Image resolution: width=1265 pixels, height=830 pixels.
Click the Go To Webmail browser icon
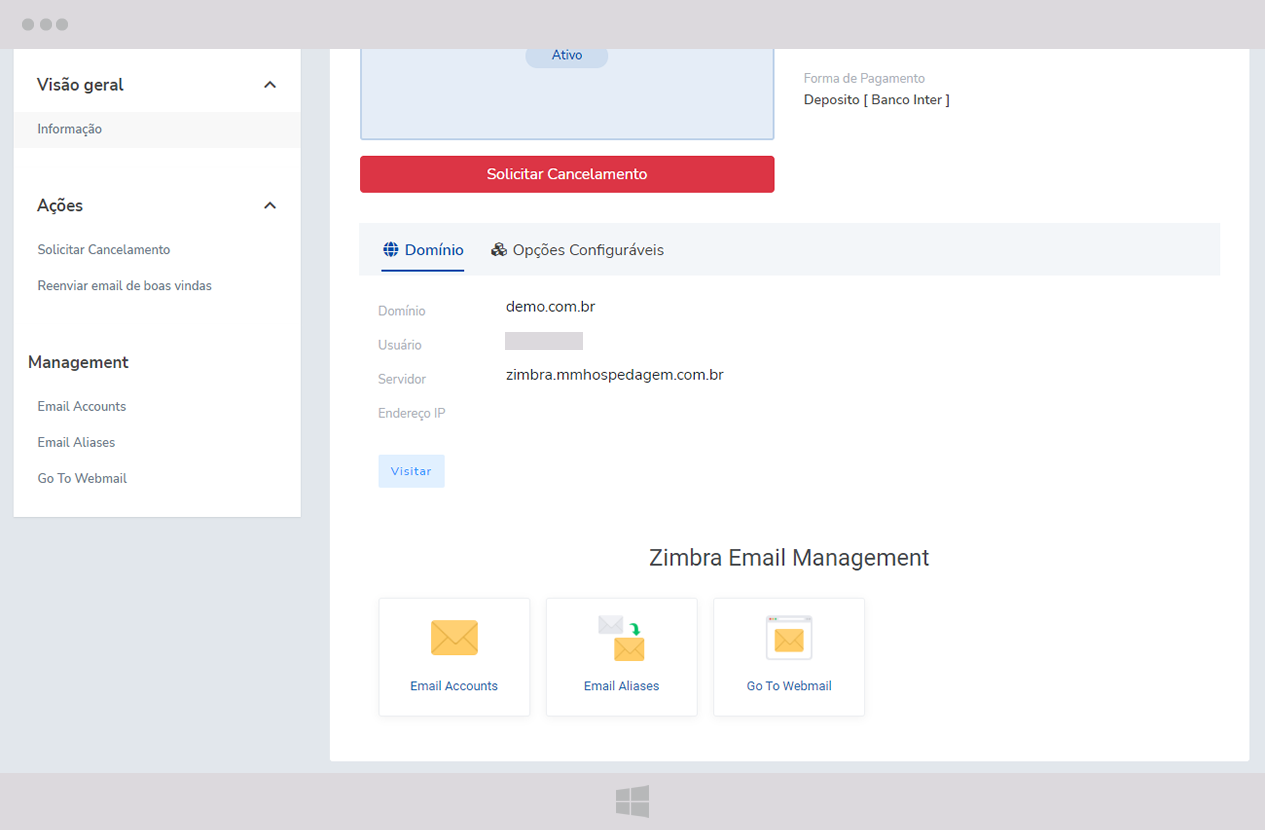pos(789,638)
